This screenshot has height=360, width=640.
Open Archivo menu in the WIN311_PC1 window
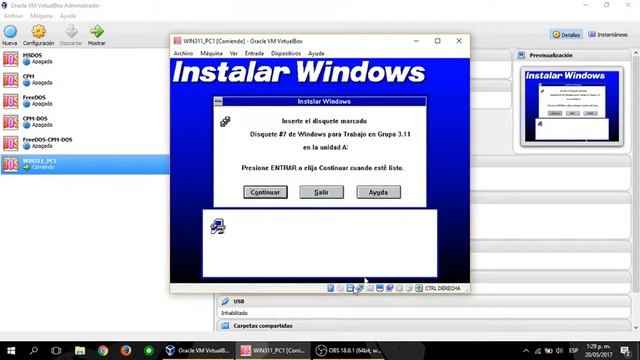point(183,53)
